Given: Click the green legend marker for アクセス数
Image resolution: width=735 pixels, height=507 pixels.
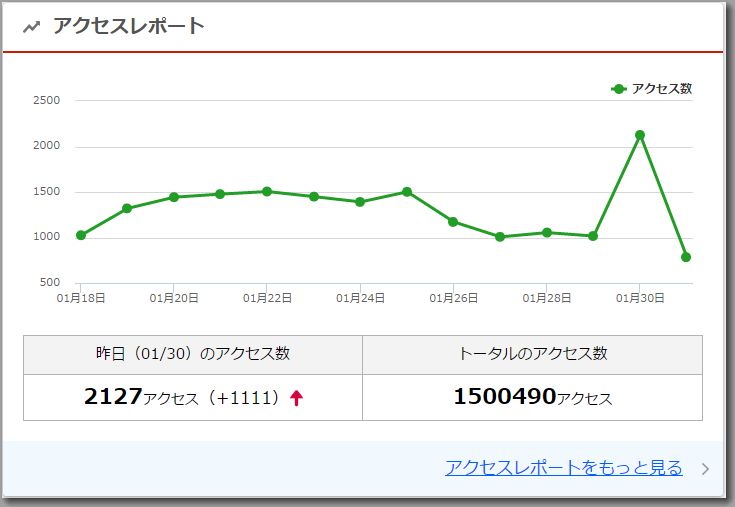Looking at the screenshot, I should (x=619, y=89).
